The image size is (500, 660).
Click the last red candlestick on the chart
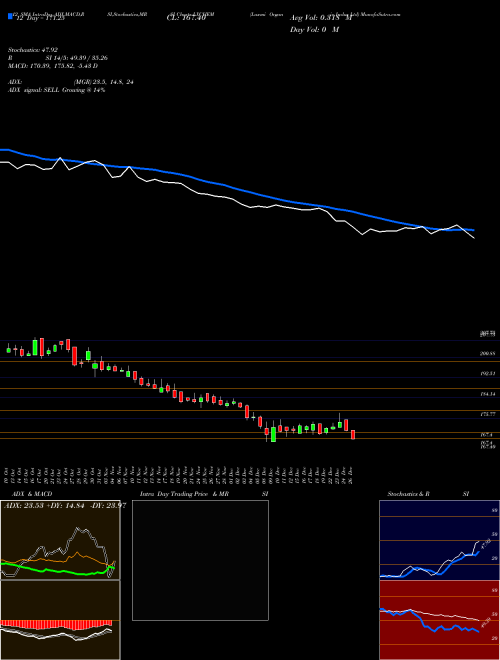click(x=353, y=435)
